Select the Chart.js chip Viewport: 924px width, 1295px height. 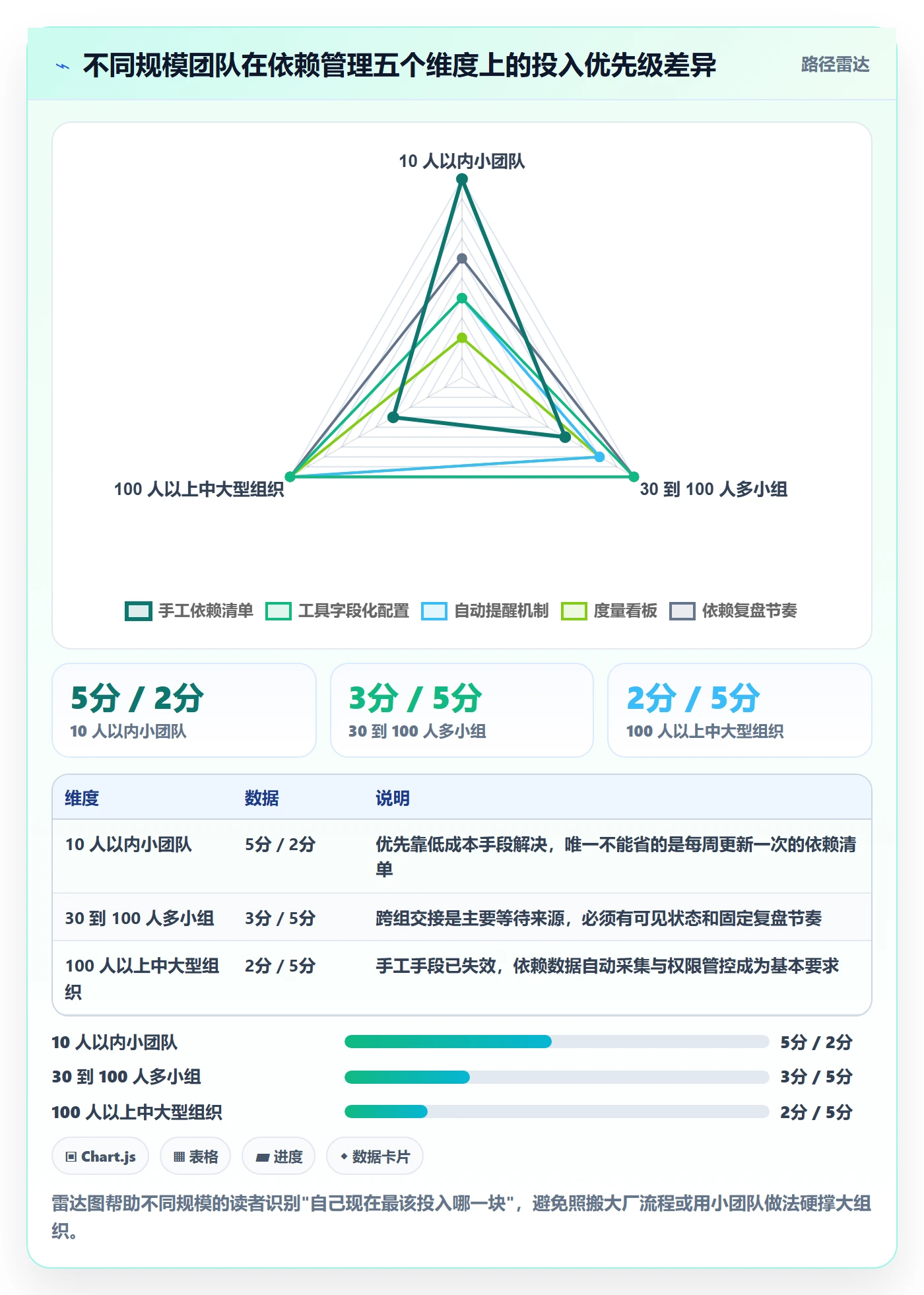coord(100,1156)
